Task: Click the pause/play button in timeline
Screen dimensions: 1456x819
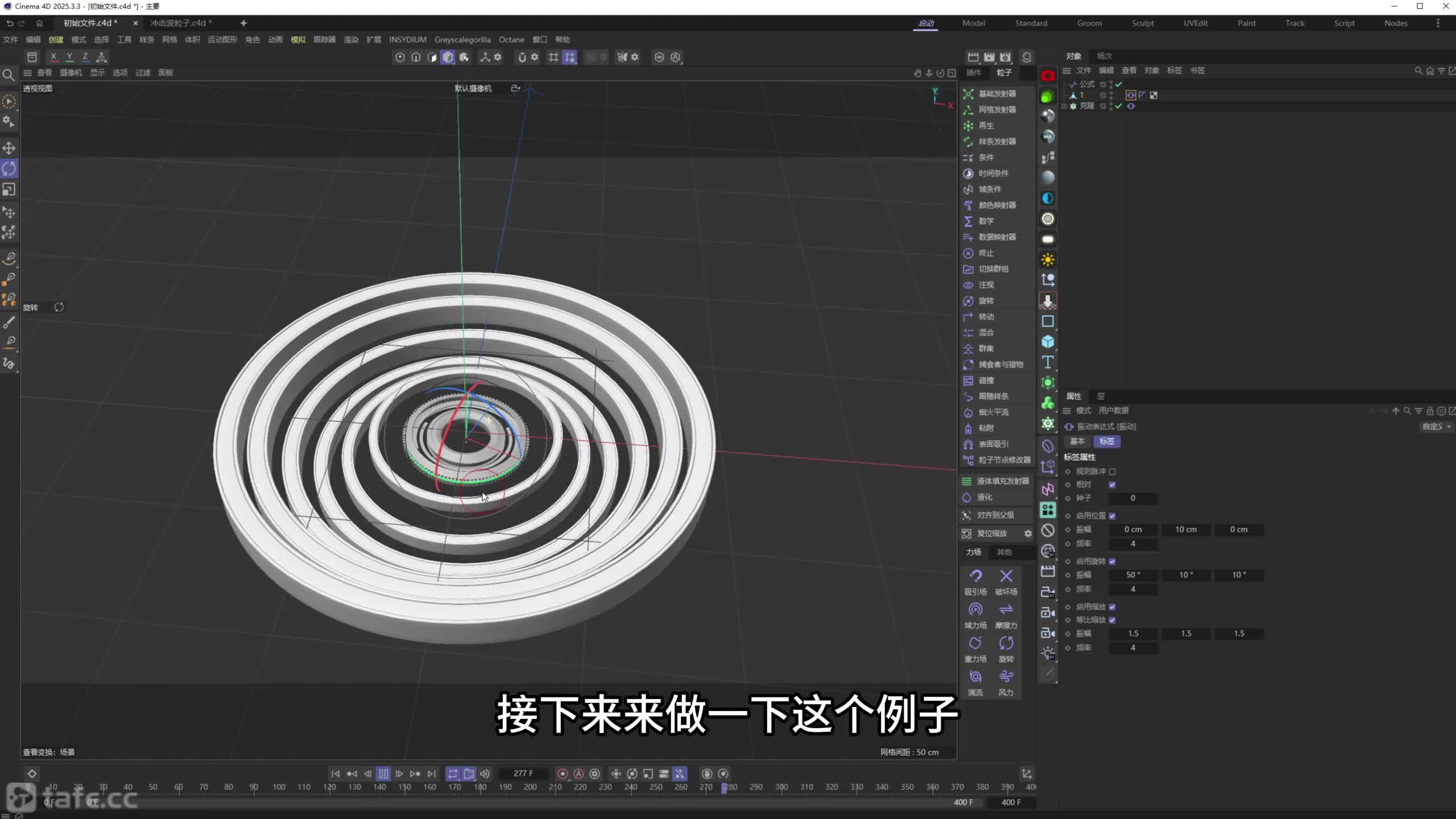Action: click(x=383, y=773)
